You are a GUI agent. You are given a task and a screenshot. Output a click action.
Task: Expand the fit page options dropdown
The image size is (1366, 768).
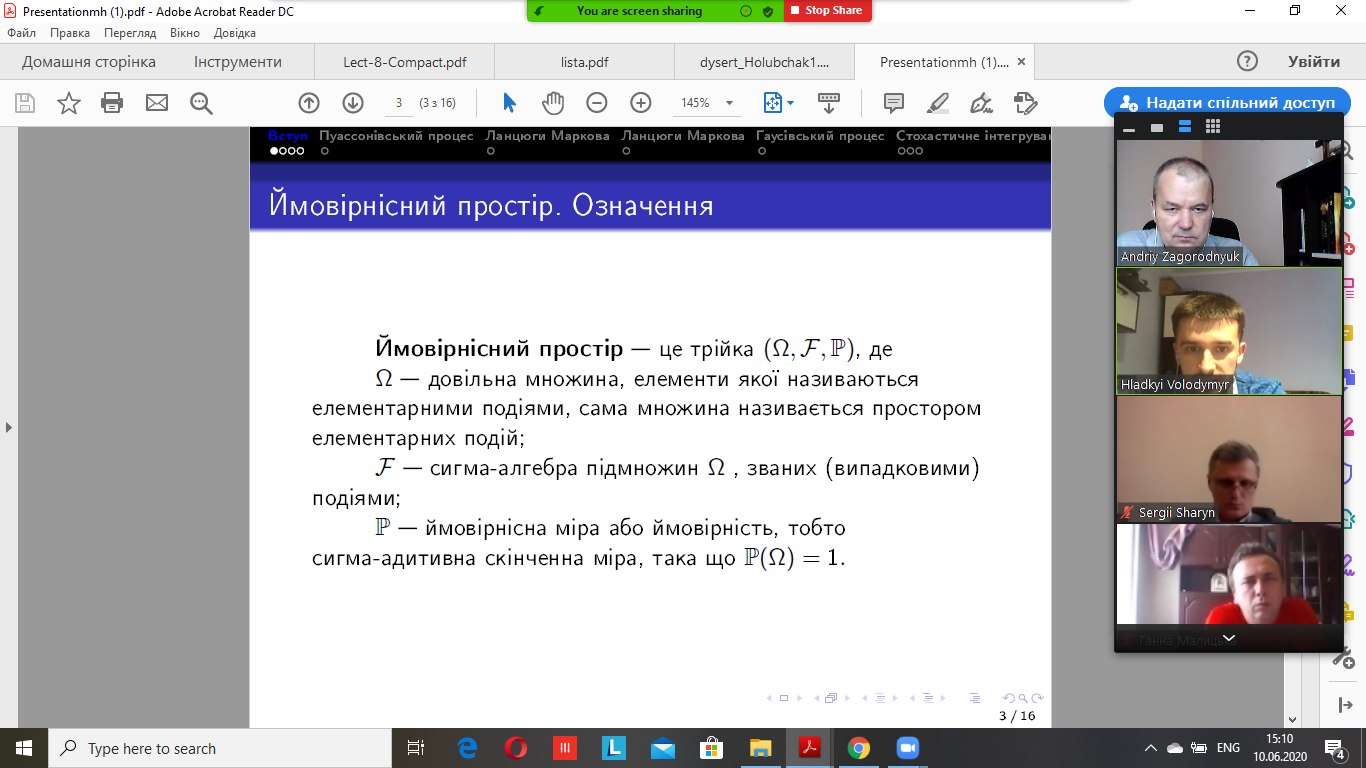point(790,103)
